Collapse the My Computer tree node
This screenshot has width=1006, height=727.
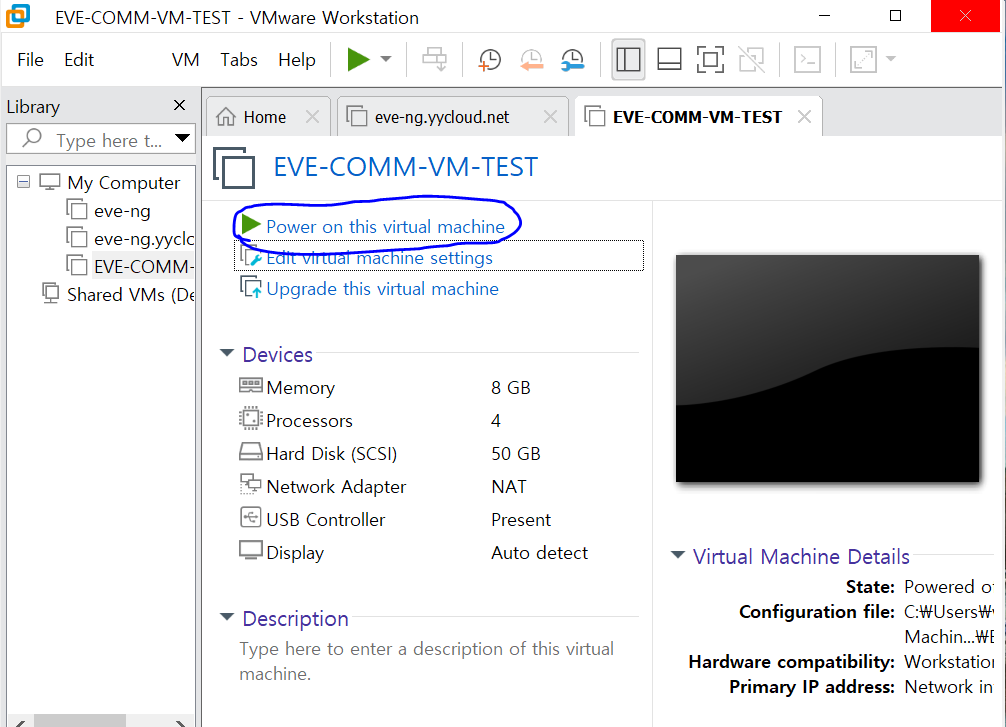[x=23, y=182]
